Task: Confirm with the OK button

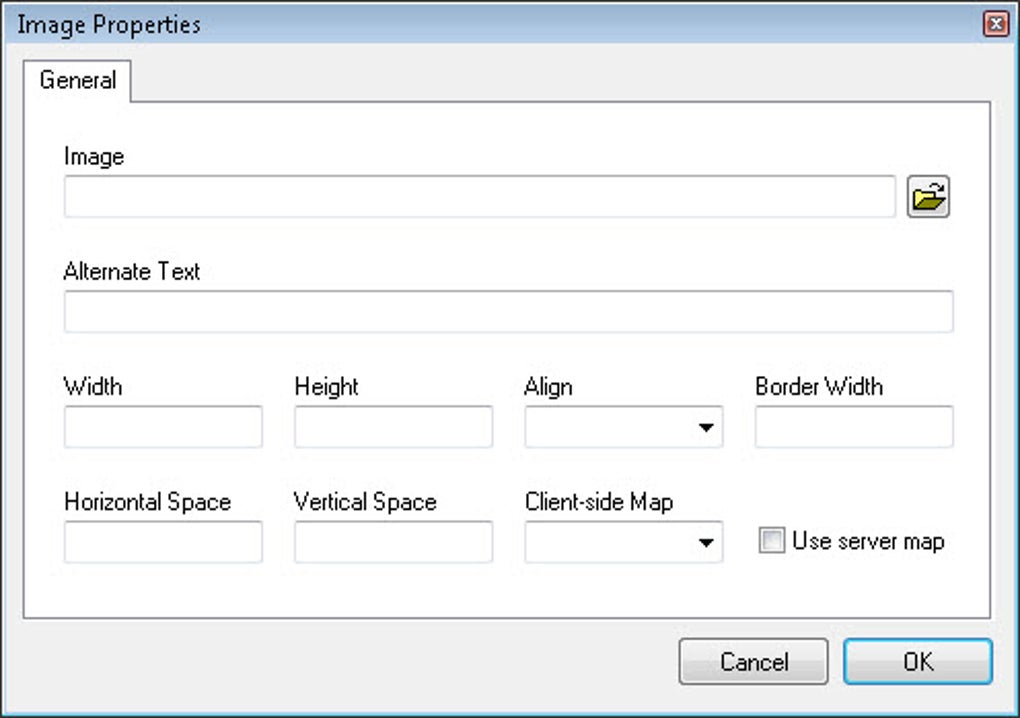Action: pos(918,661)
